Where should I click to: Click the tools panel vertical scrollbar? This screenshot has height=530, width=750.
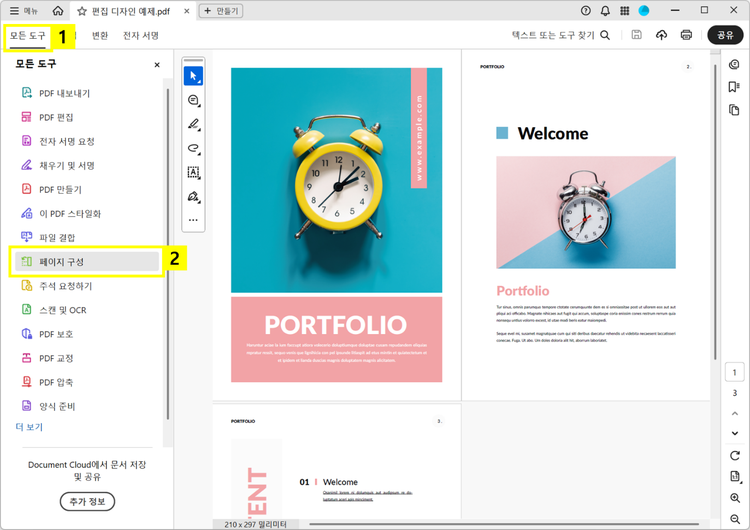pos(167,254)
